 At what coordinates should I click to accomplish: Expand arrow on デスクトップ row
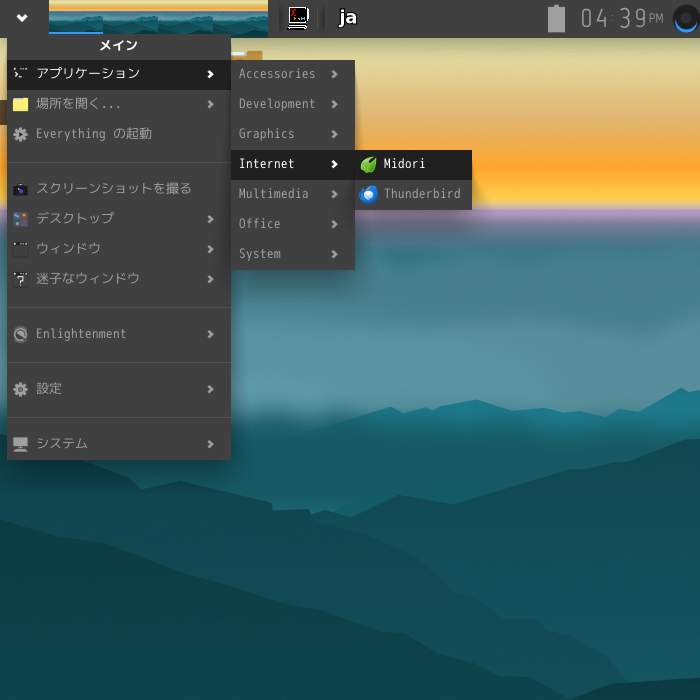pyautogui.click(x=211, y=219)
